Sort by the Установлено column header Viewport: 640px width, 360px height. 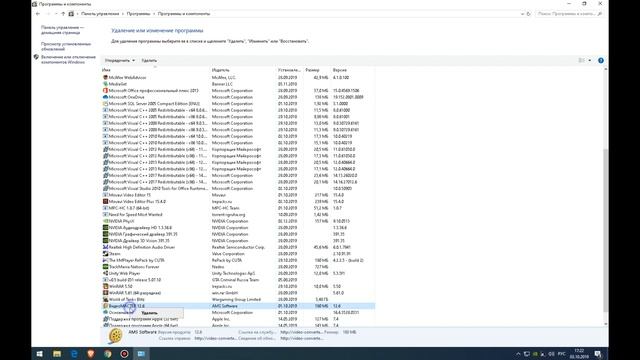[289, 70]
